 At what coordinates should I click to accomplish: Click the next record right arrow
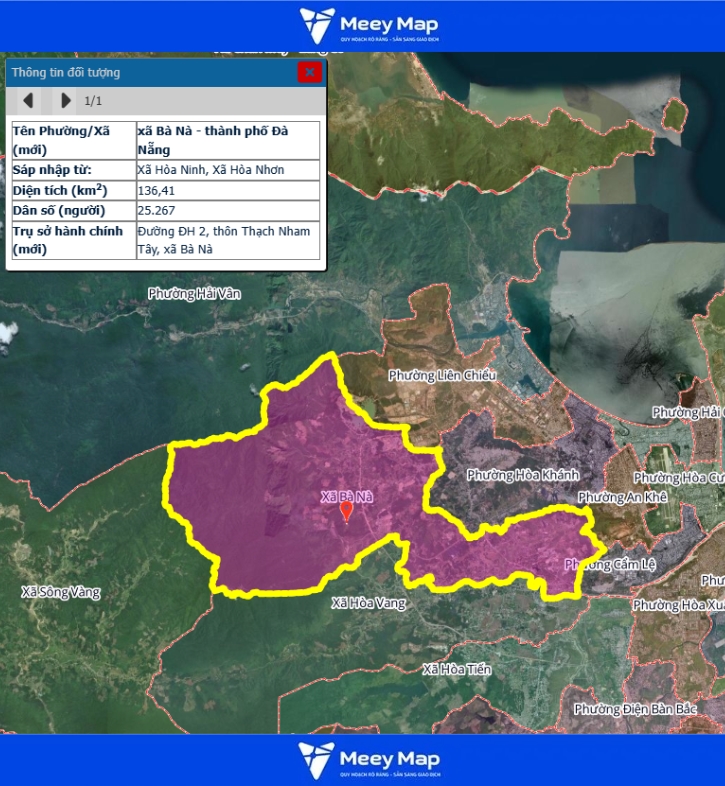pyautogui.click(x=65, y=100)
